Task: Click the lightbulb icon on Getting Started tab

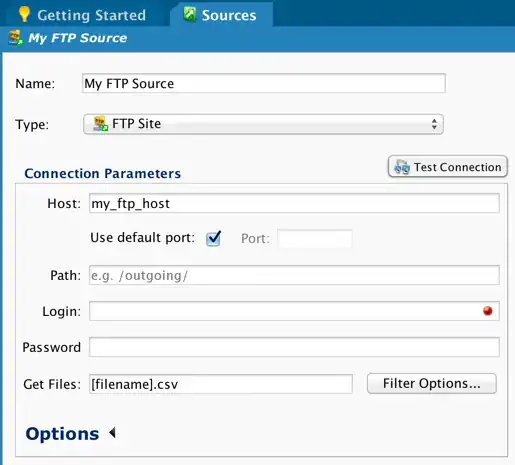Action: (24, 14)
